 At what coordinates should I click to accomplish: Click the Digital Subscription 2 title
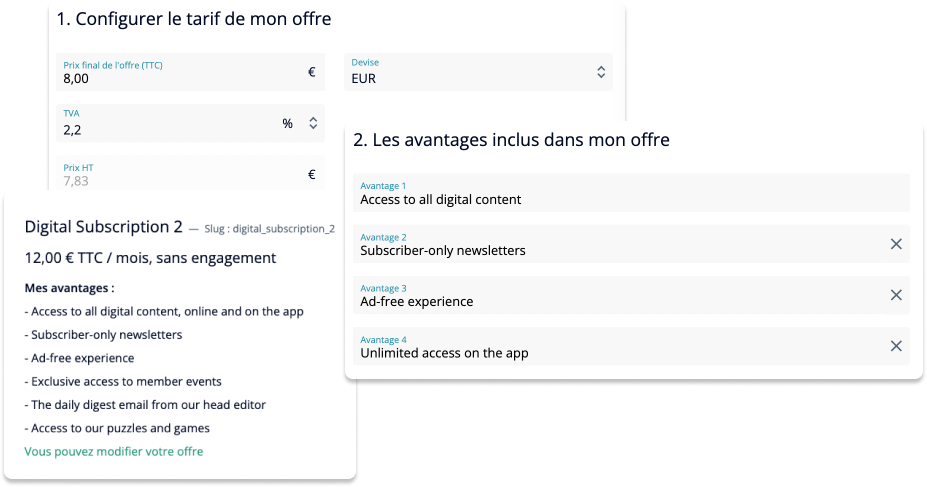[x=103, y=227]
